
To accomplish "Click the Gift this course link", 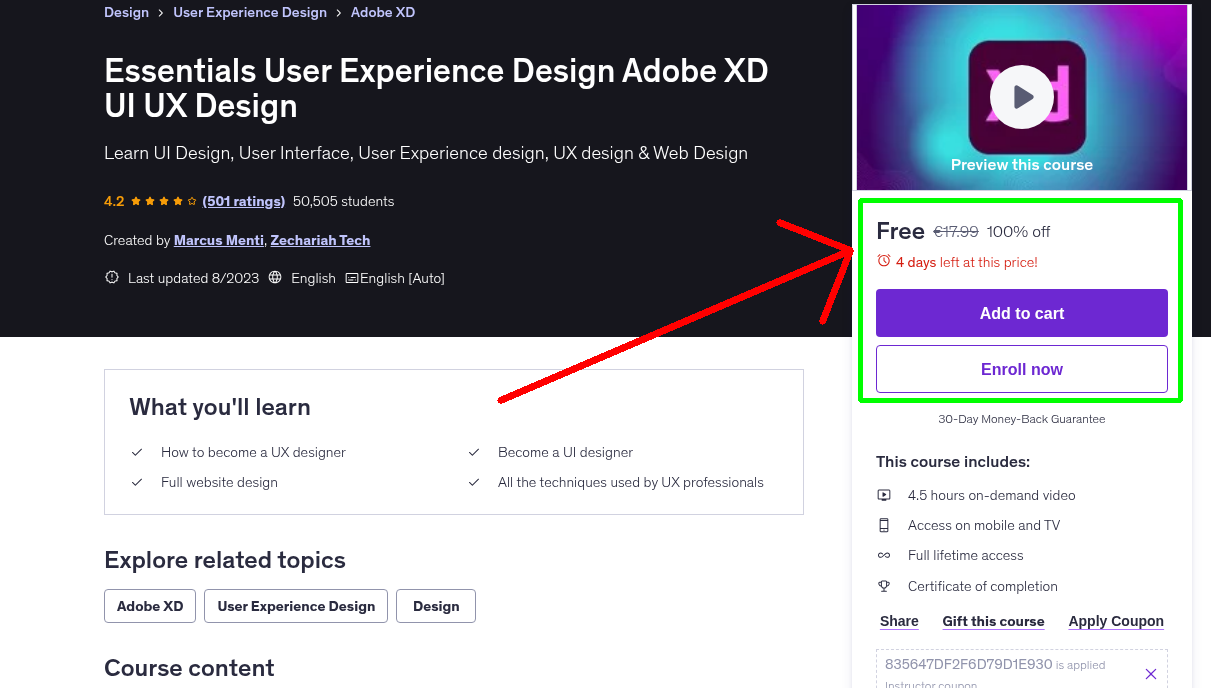I will [993, 620].
